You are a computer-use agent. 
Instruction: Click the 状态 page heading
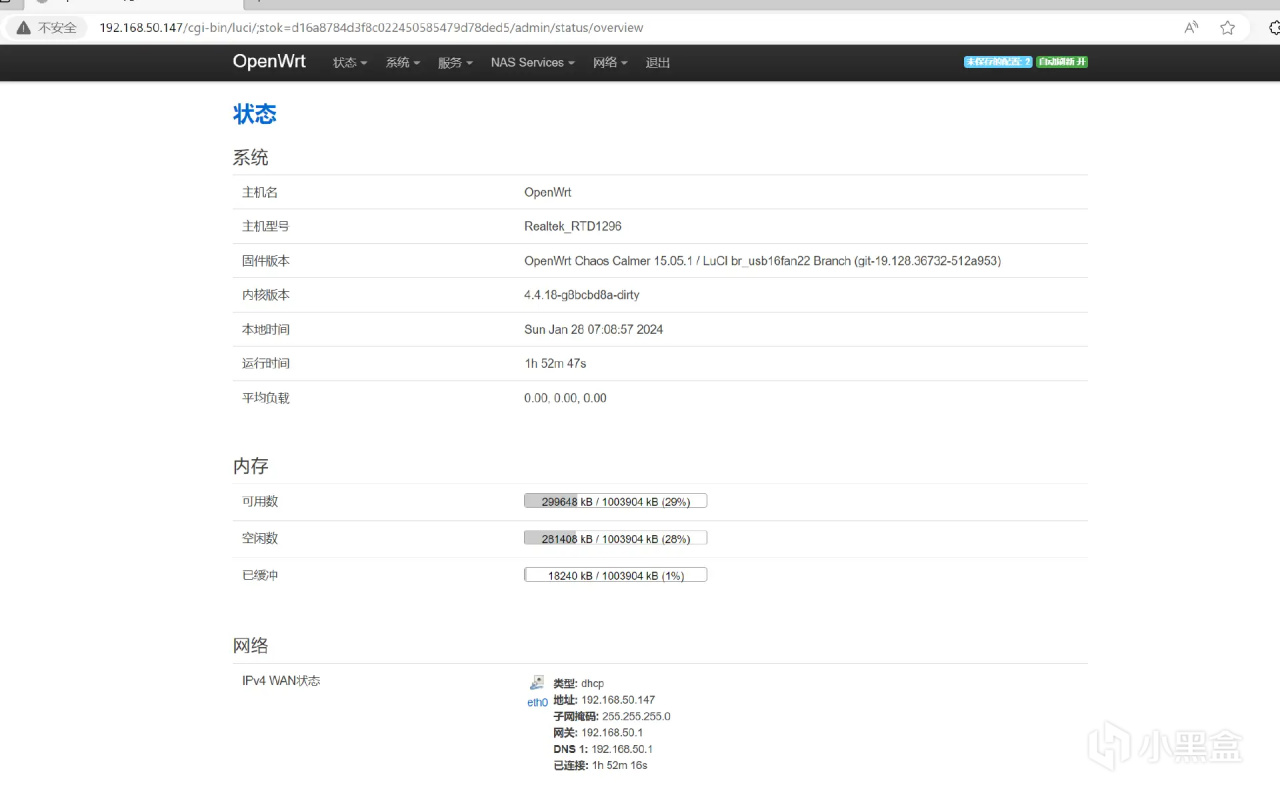point(255,114)
